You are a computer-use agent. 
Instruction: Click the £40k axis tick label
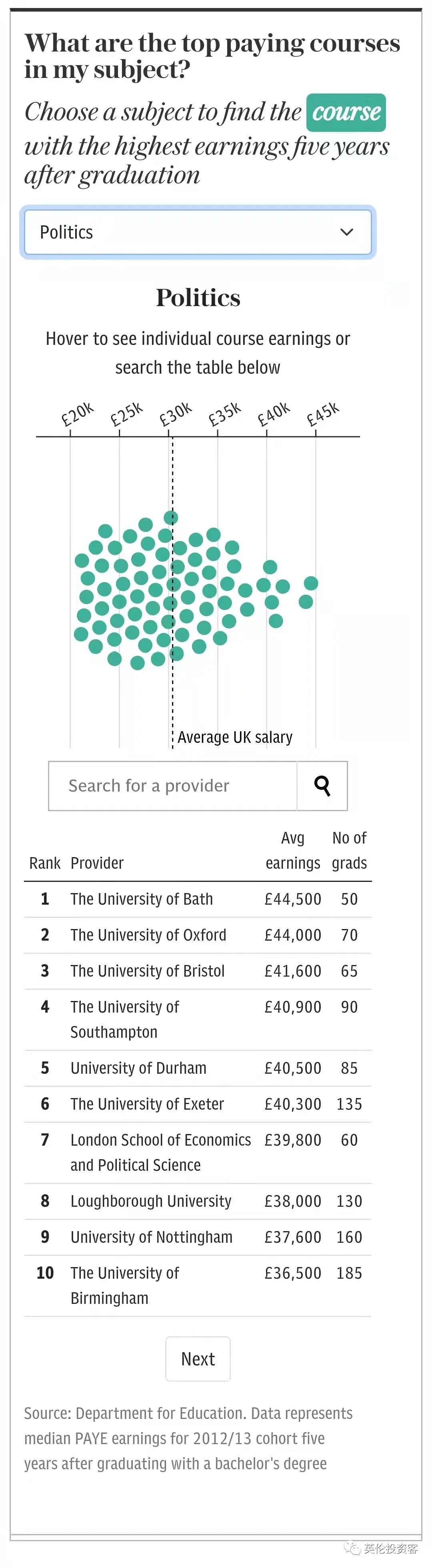pyautogui.click(x=273, y=414)
